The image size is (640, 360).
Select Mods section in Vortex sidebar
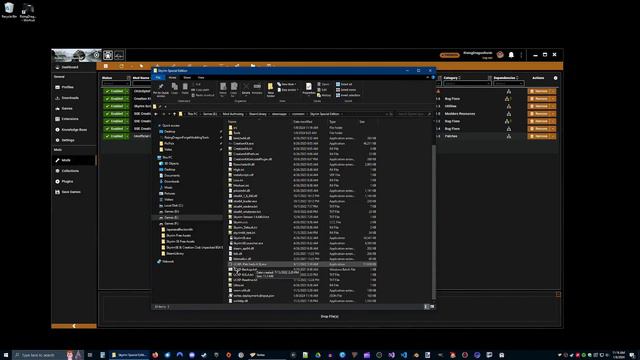click(x=73, y=160)
